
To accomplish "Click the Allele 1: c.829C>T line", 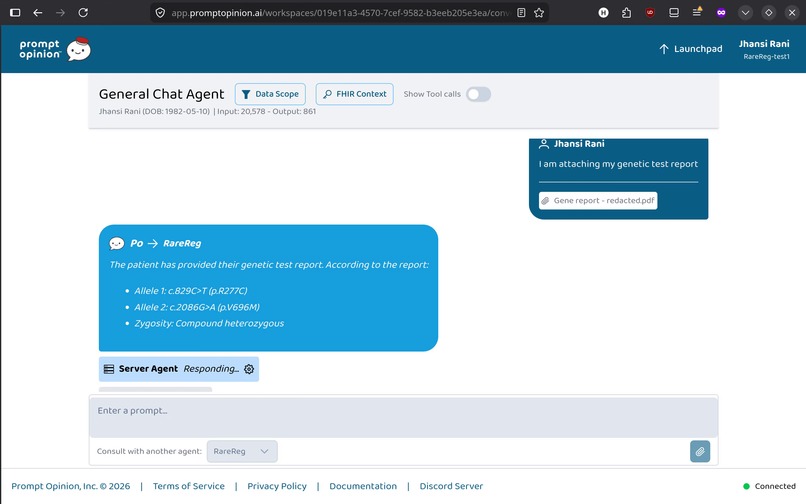I will point(191,291).
